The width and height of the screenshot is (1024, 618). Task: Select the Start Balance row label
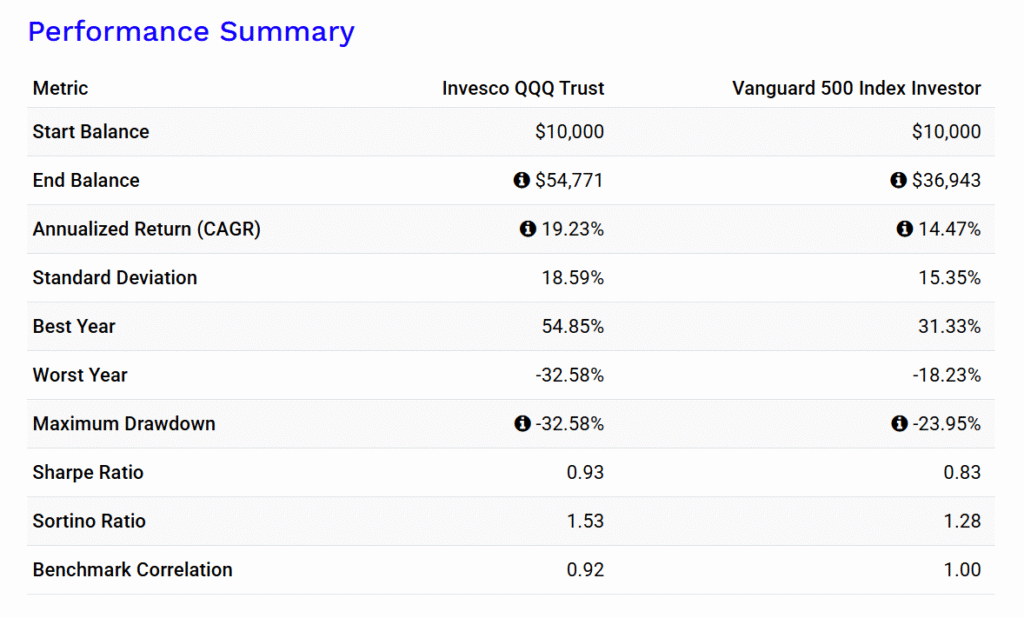point(91,131)
